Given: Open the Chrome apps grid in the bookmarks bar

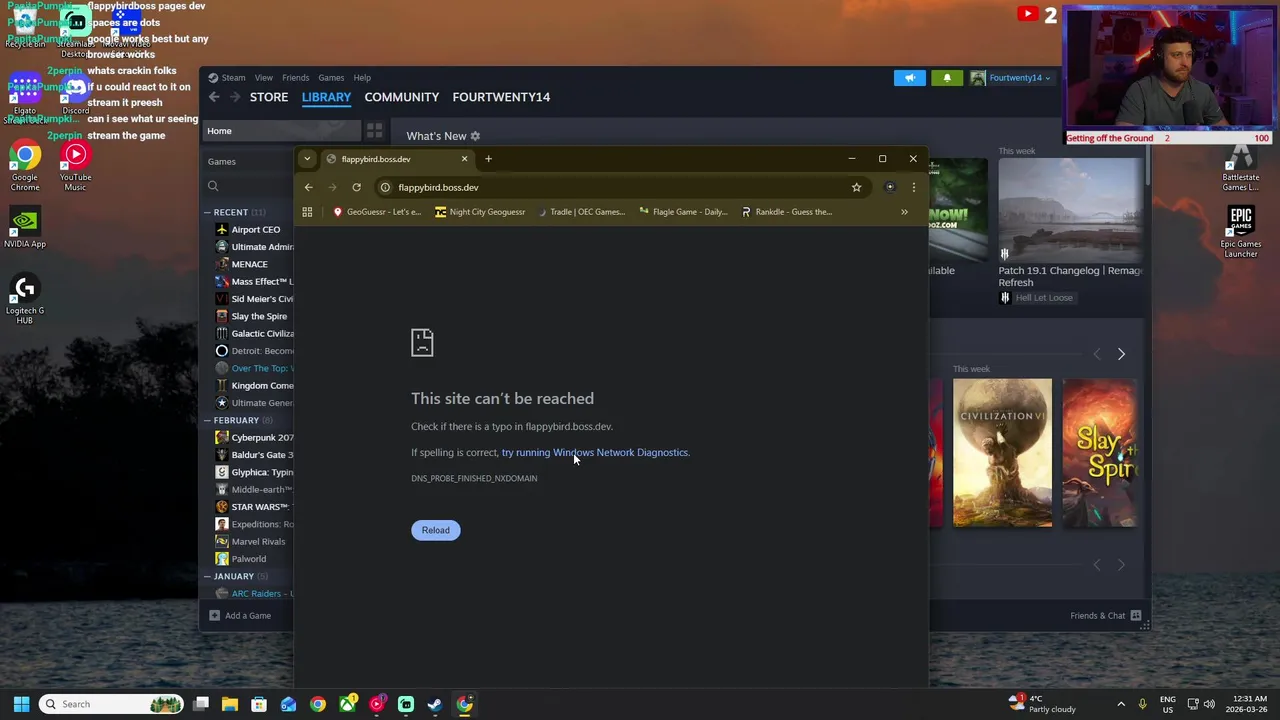Looking at the screenshot, I should (x=307, y=212).
